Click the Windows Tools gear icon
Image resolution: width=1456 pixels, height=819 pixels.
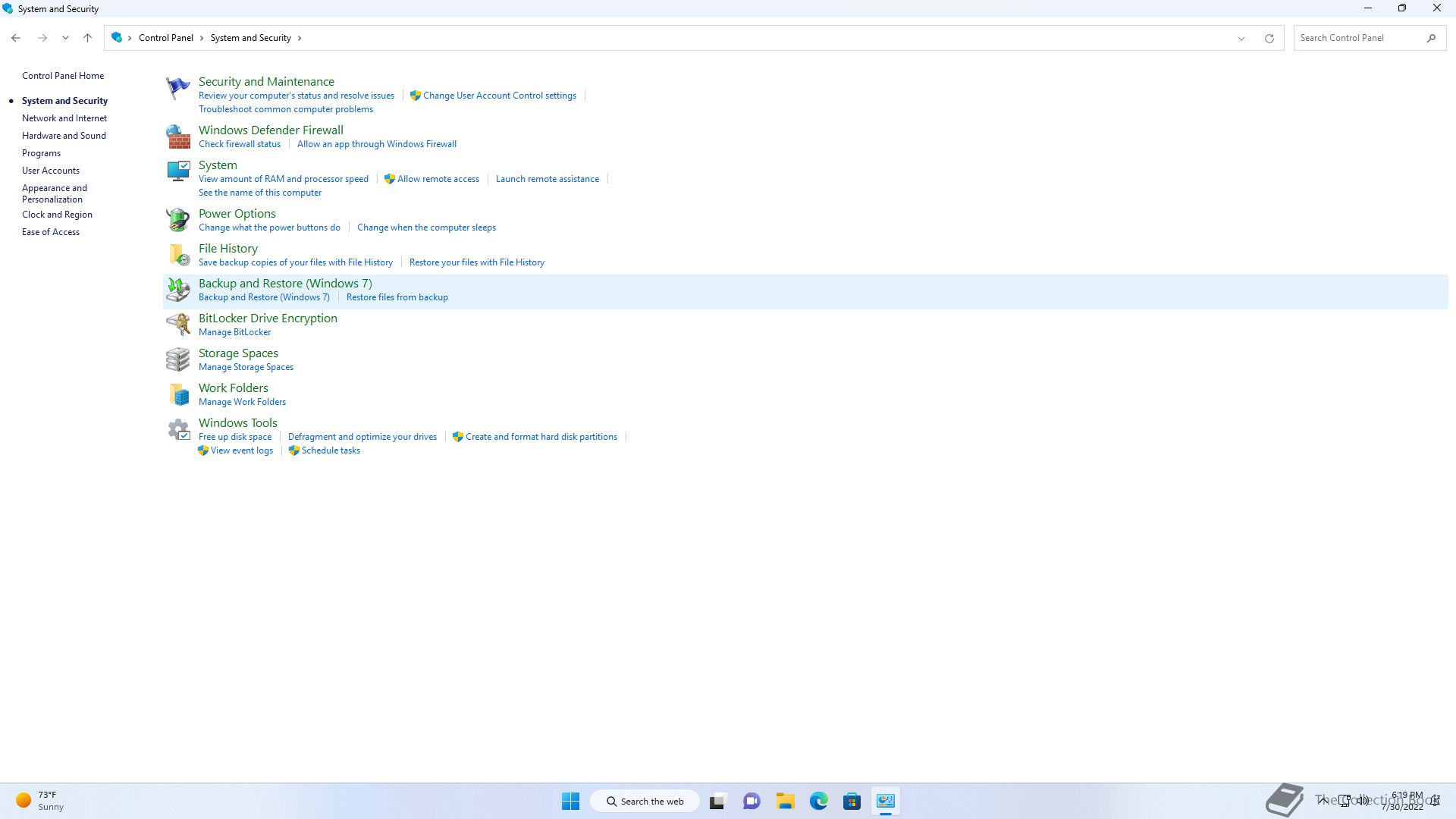tap(178, 429)
